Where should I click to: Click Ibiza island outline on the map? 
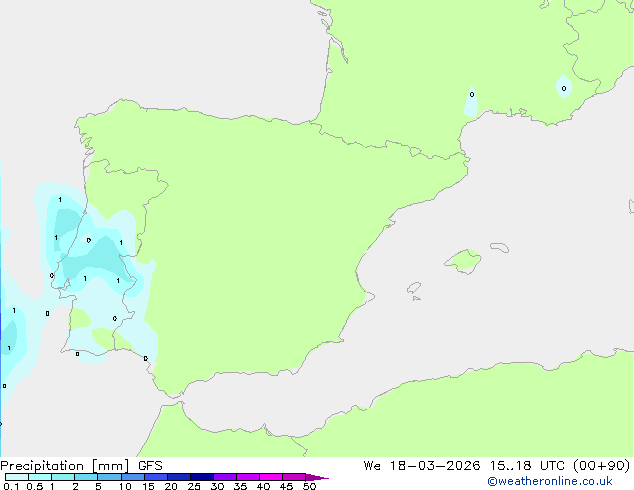(414, 288)
